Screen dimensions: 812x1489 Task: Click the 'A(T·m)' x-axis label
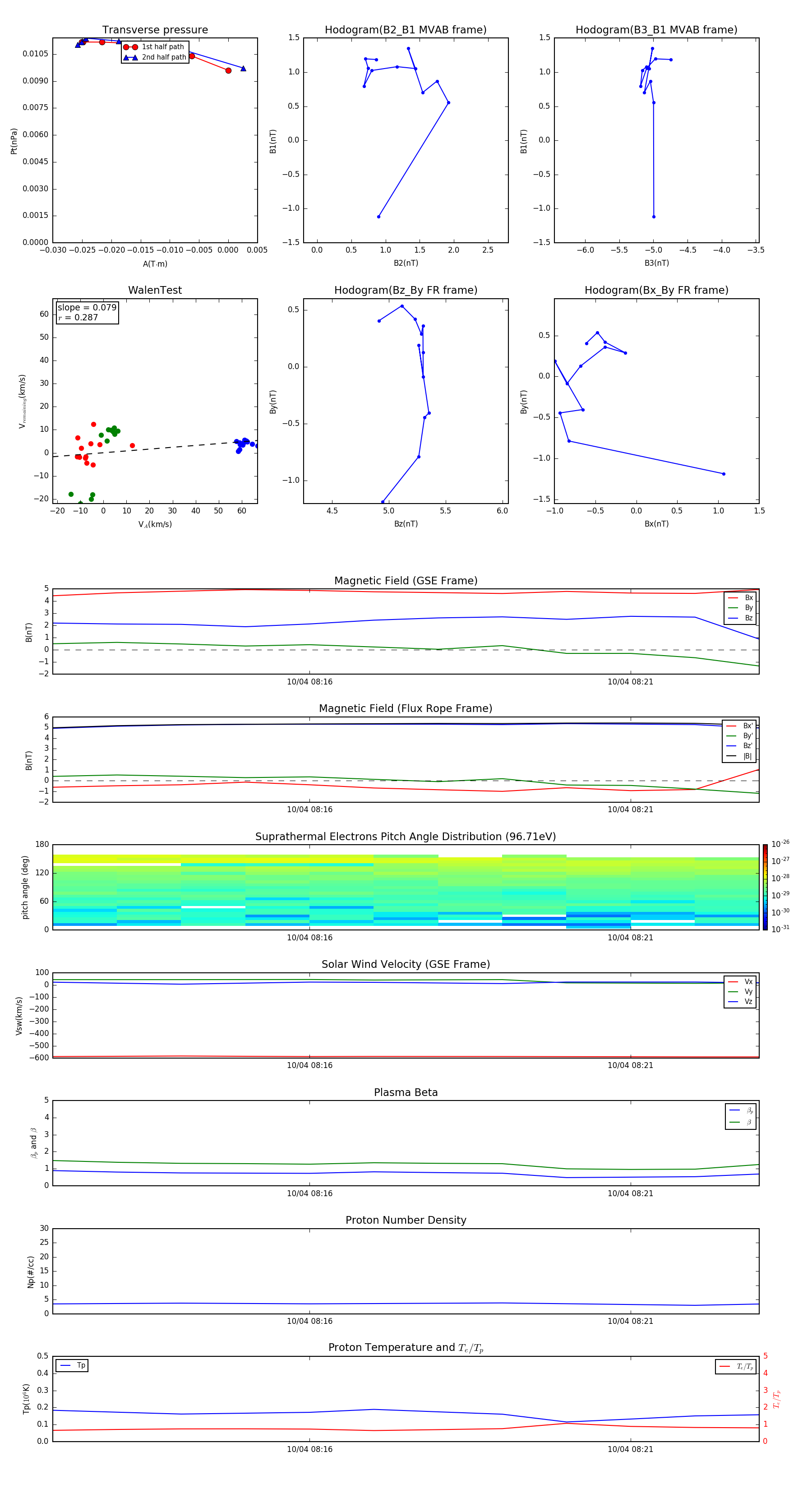pos(155,264)
